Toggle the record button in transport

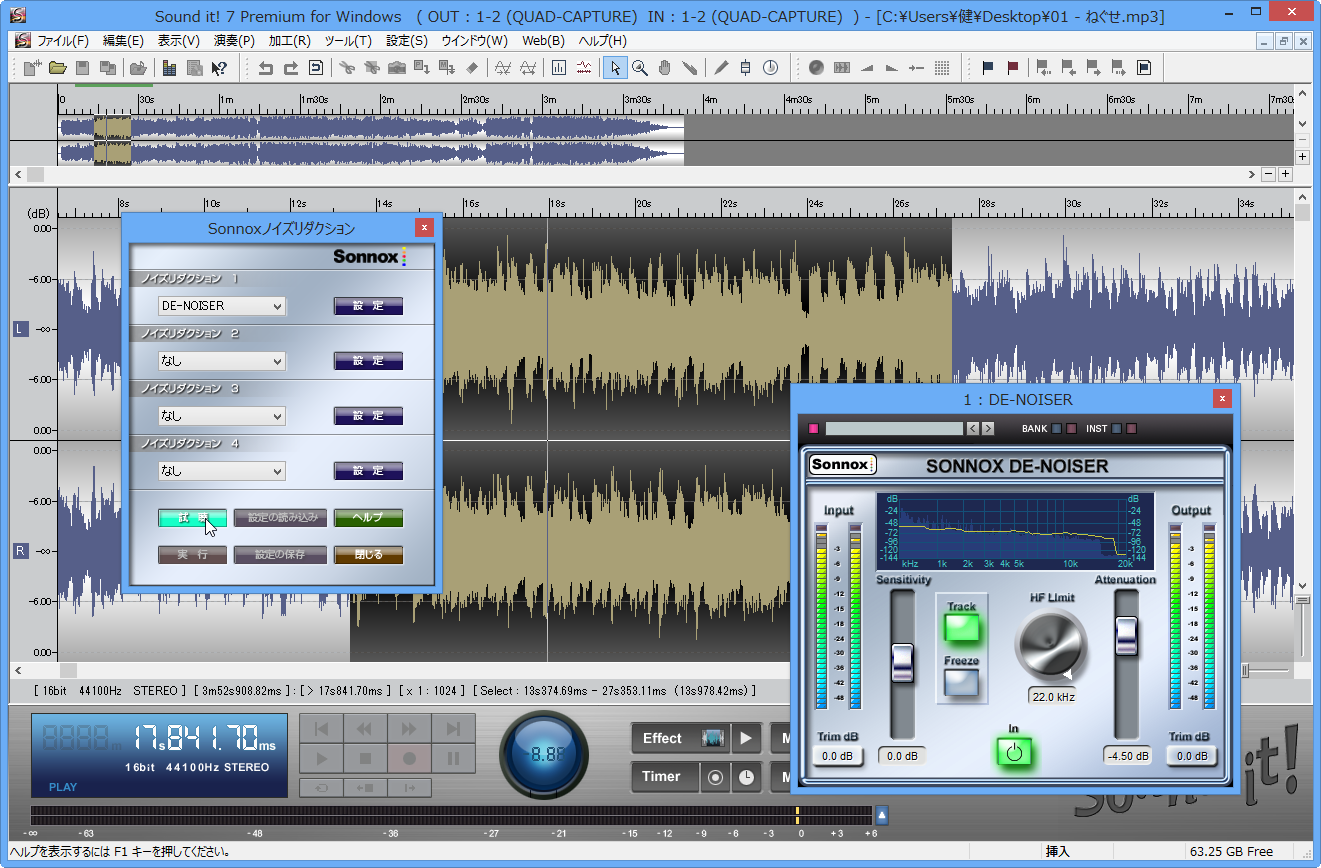pyautogui.click(x=409, y=759)
